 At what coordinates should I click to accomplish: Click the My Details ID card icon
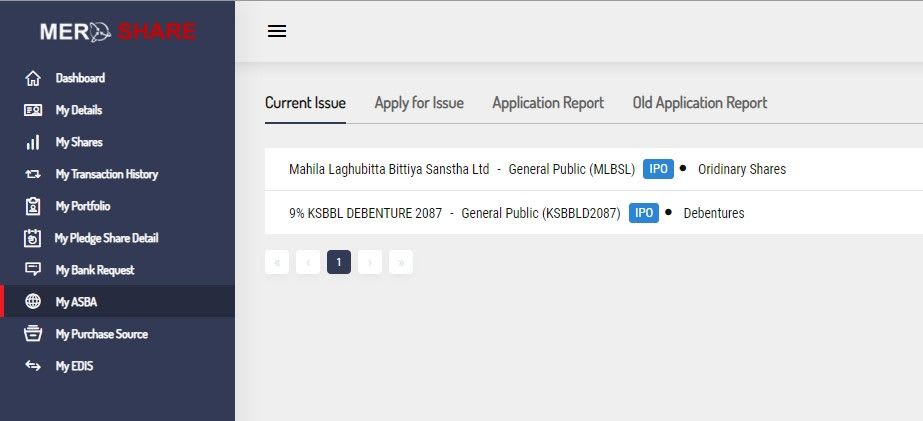tap(33, 110)
